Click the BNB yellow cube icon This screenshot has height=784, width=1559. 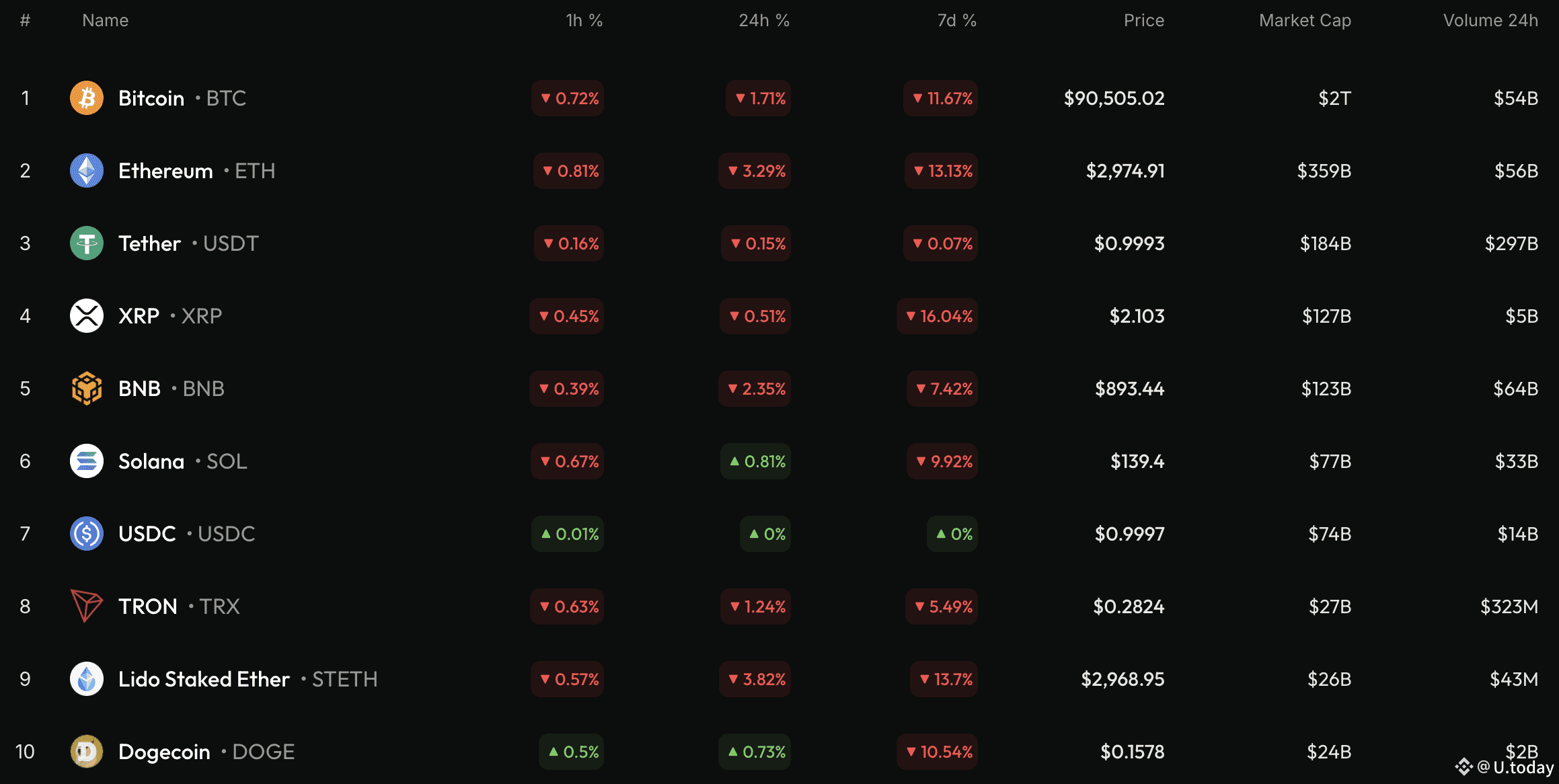click(87, 389)
